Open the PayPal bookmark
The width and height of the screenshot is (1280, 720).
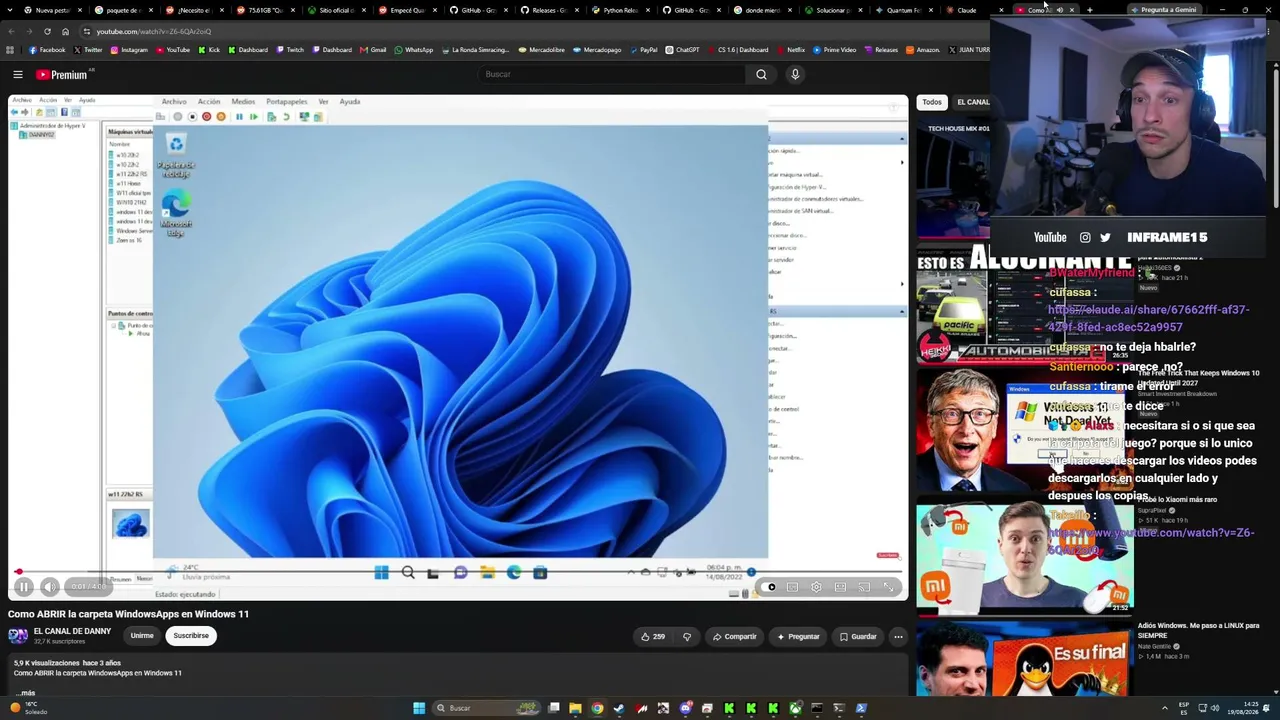click(x=643, y=50)
